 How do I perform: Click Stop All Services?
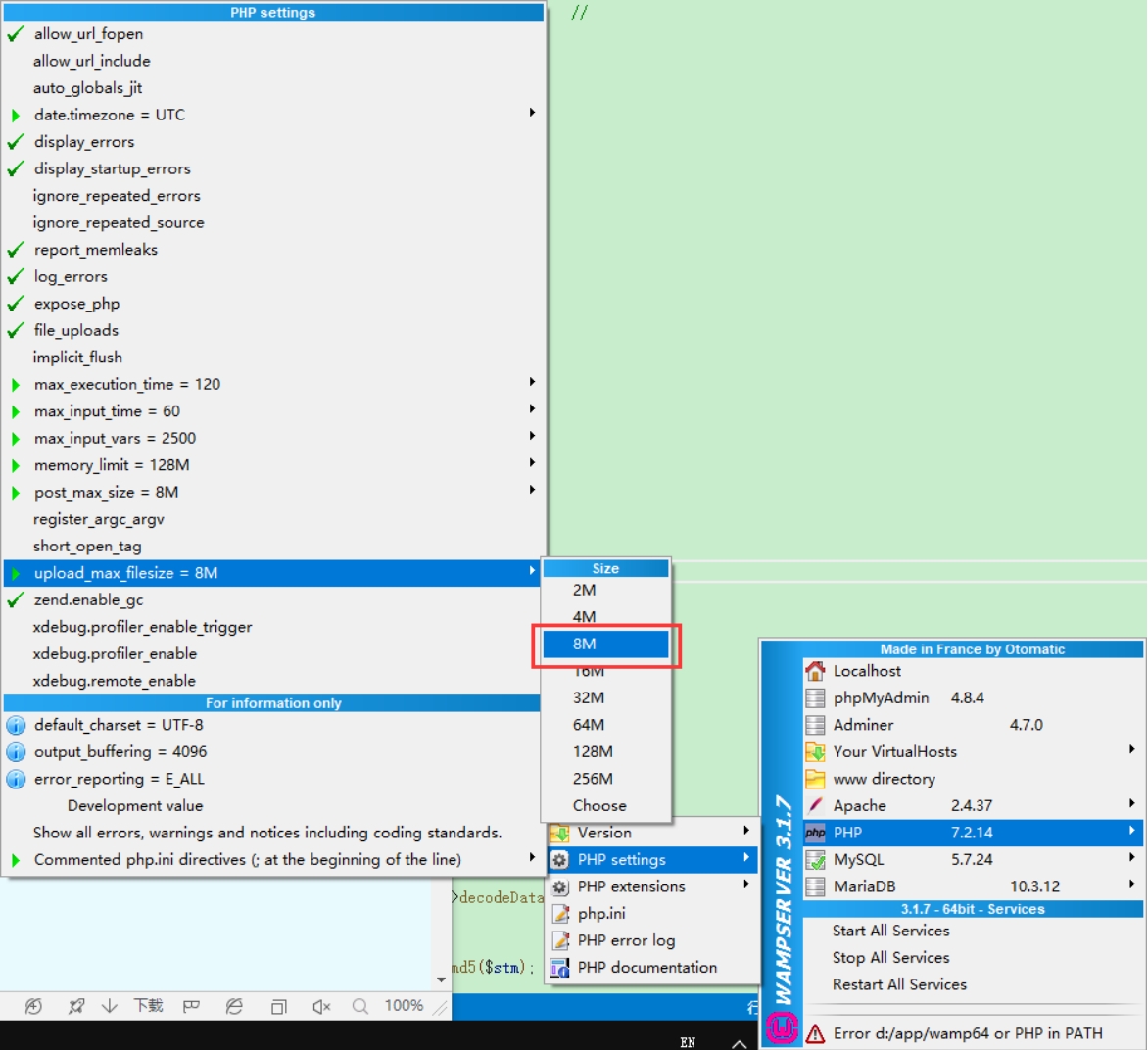click(x=890, y=958)
